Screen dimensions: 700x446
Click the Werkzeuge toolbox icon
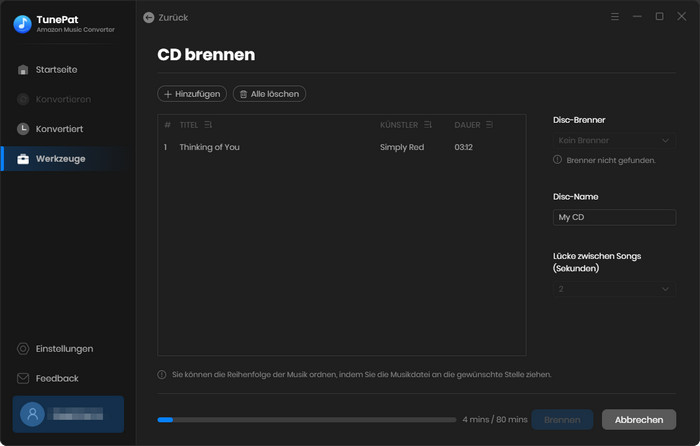click(x=23, y=159)
